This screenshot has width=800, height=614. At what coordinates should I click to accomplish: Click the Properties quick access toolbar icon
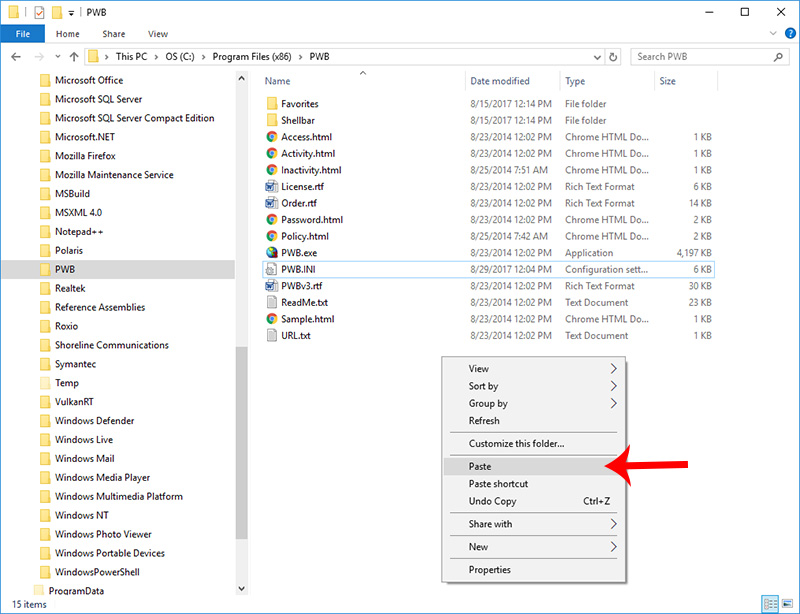[x=39, y=12]
